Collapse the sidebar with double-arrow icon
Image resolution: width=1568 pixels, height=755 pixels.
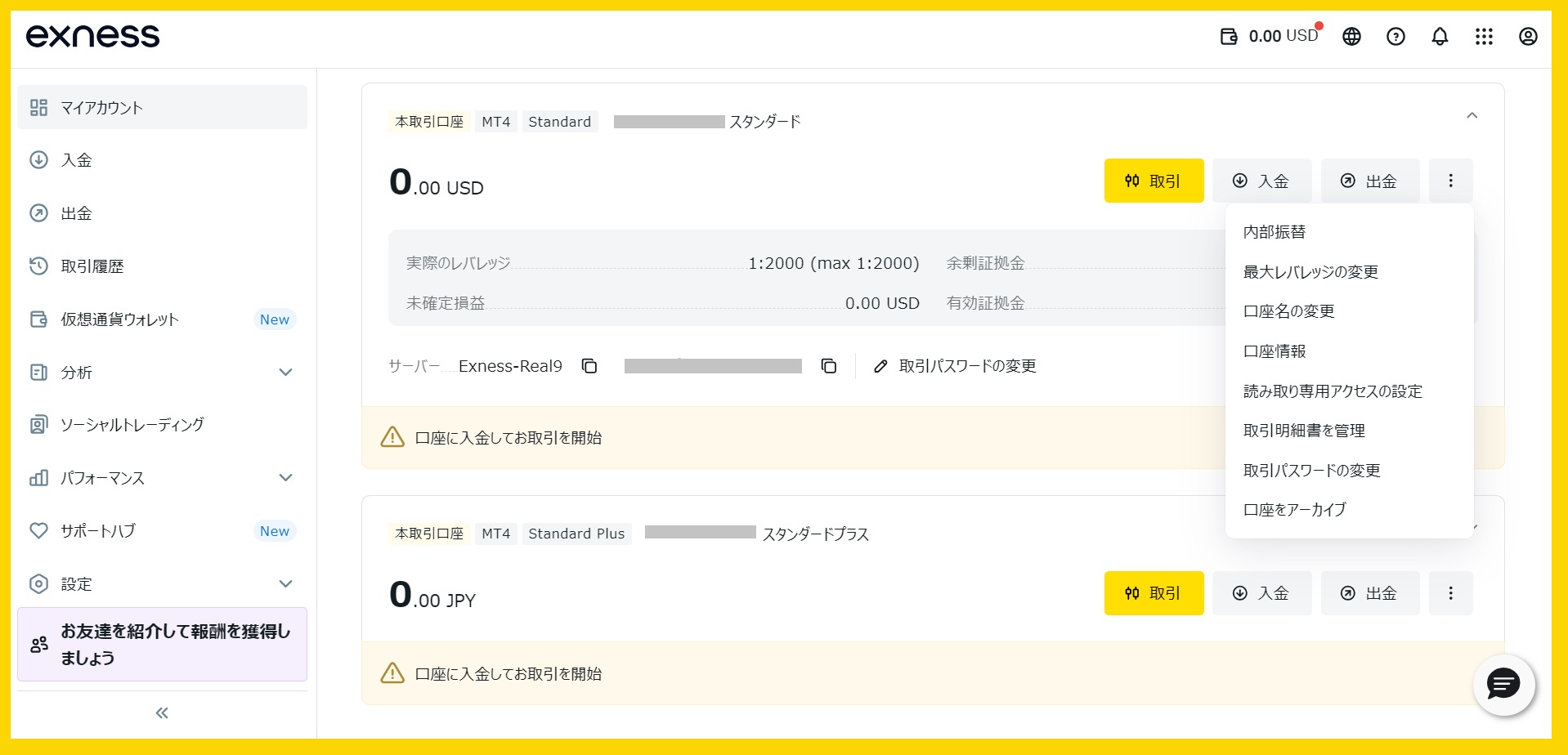click(x=162, y=713)
